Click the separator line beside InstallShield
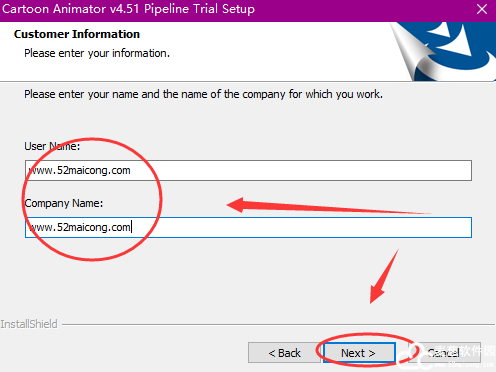This screenshot has height=372, width=496. click(x=278, y=324)
